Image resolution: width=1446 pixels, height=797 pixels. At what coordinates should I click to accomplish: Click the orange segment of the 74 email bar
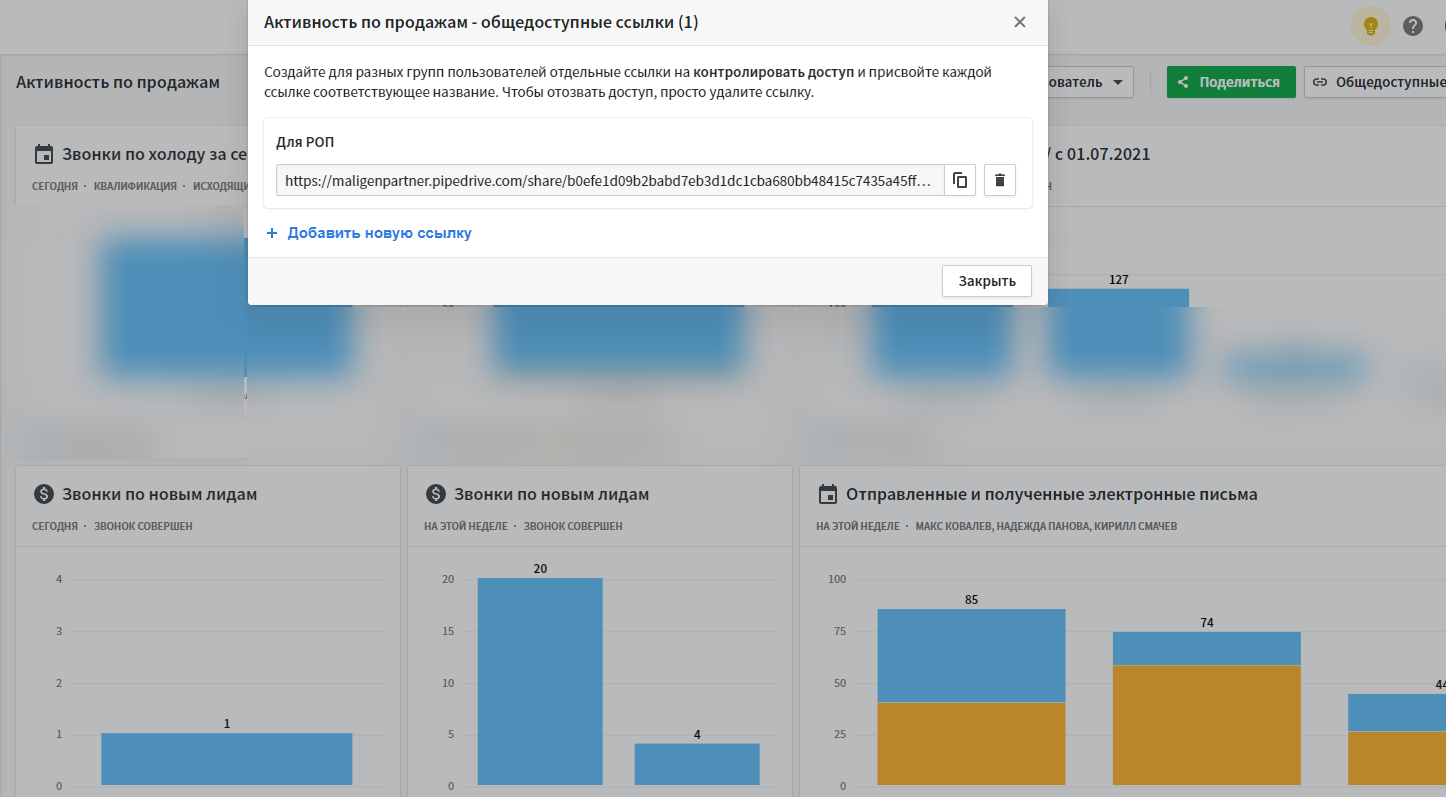(x=1207, y=725)
